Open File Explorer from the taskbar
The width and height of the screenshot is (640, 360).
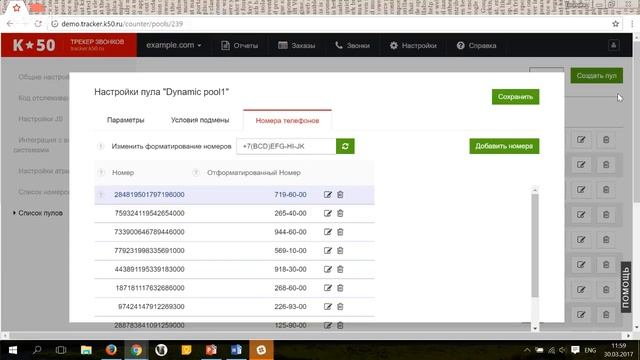(86, 350)
